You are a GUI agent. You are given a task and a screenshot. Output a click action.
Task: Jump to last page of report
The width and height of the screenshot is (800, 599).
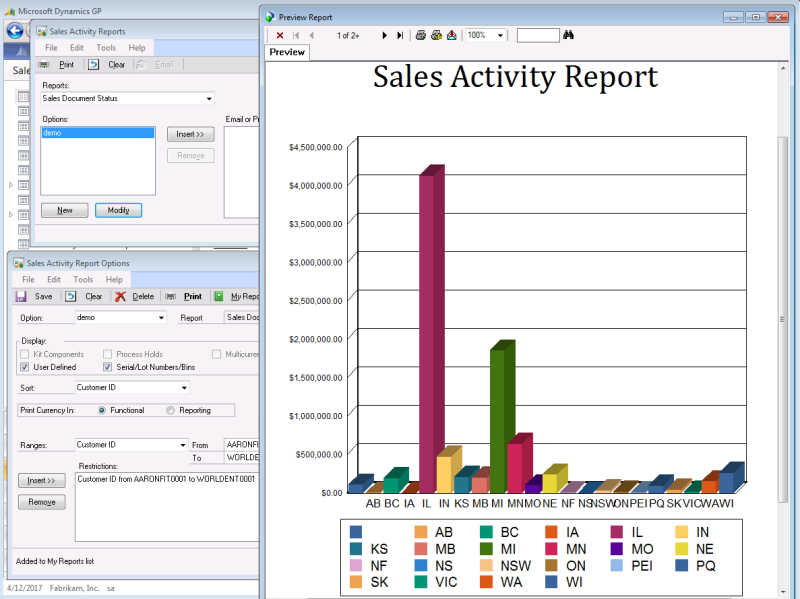pos(400,35)
